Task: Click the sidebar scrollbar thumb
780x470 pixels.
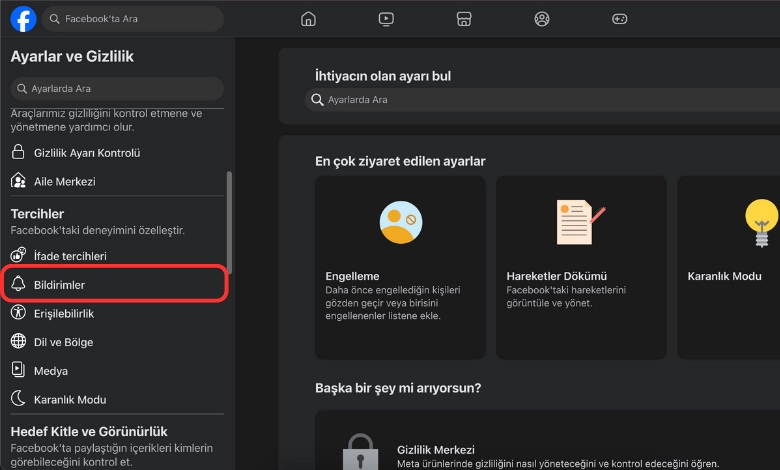Action: coord(229,221)
